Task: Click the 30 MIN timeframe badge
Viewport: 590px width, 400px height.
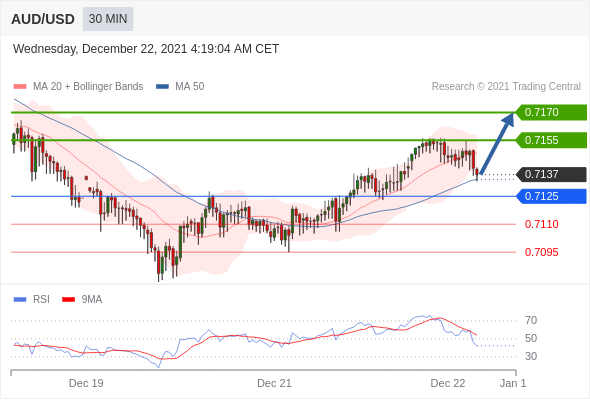Action: coord(108,19)
